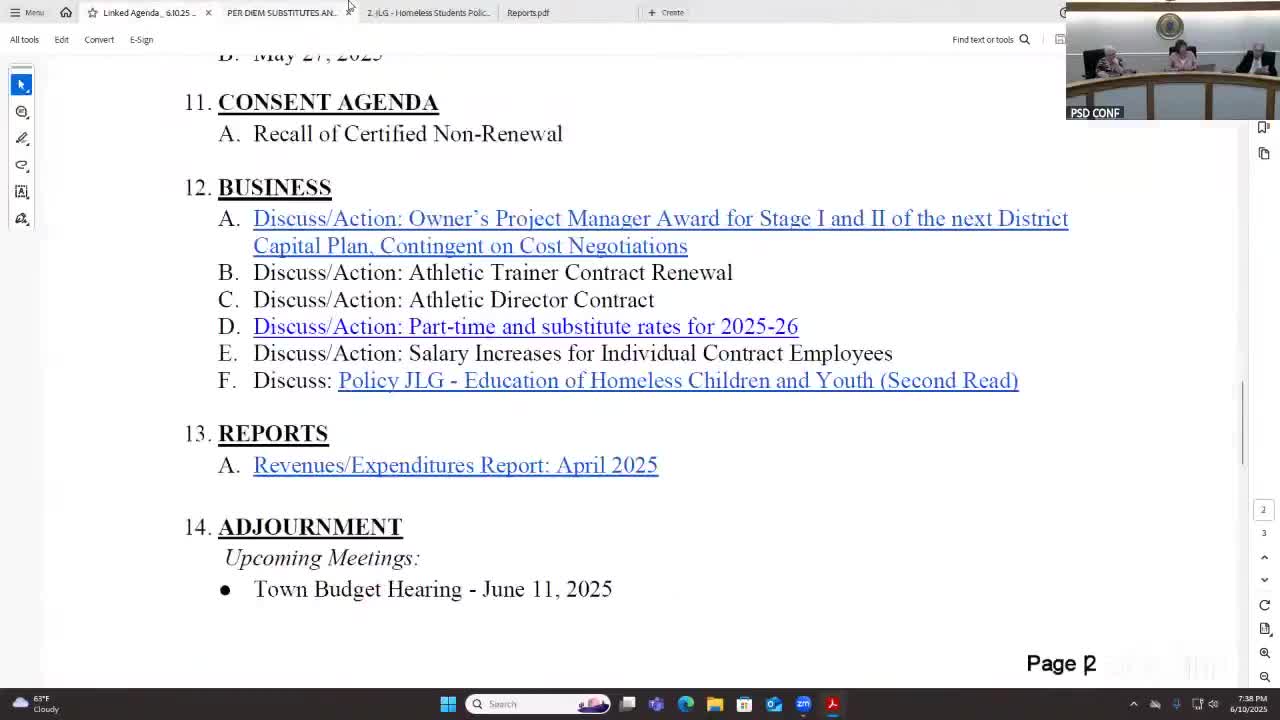
Task: Open Part-time and substitute rates link
Action: tap(525, 327)
